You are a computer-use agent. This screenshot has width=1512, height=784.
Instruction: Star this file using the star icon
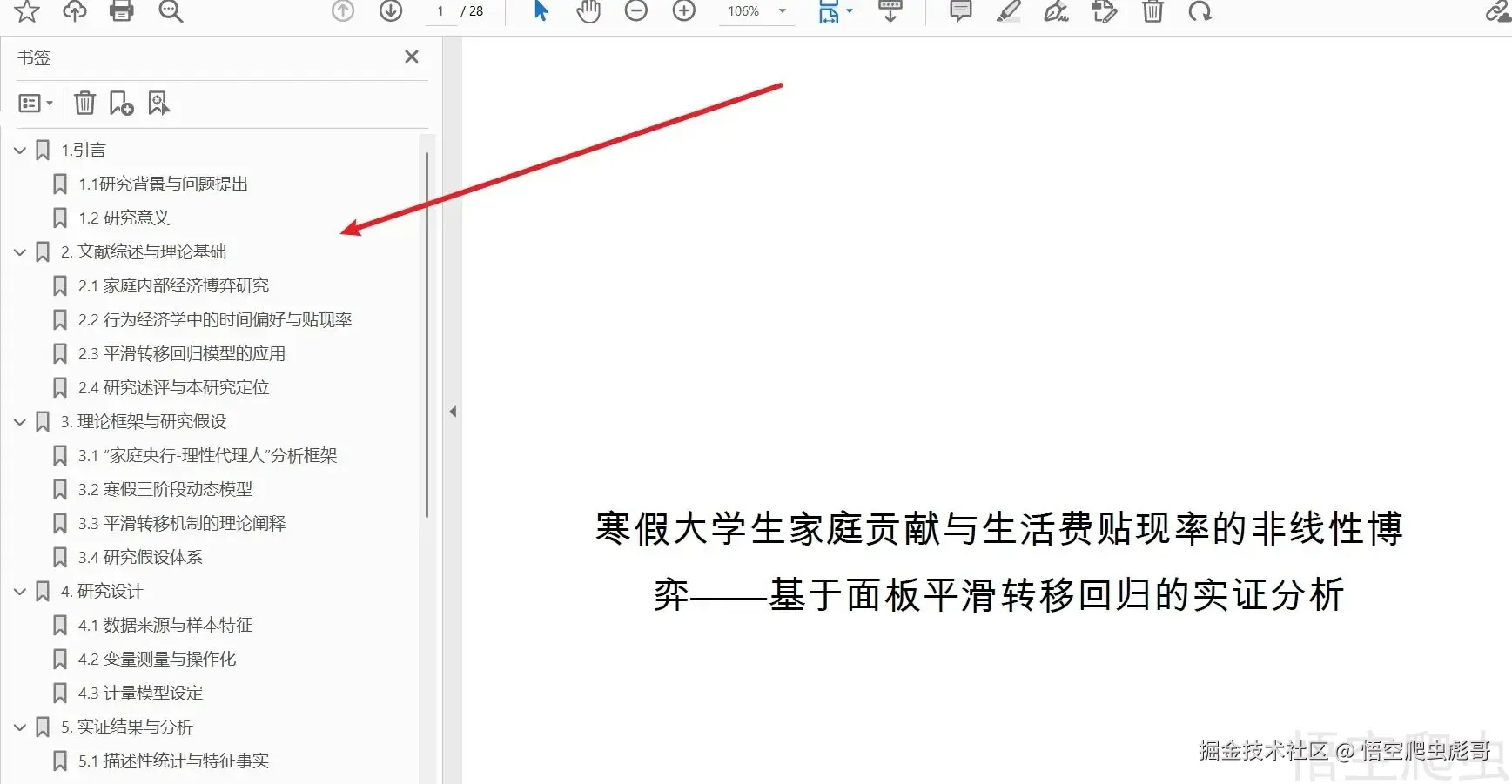pyautogui.click(x=27, y=10)
